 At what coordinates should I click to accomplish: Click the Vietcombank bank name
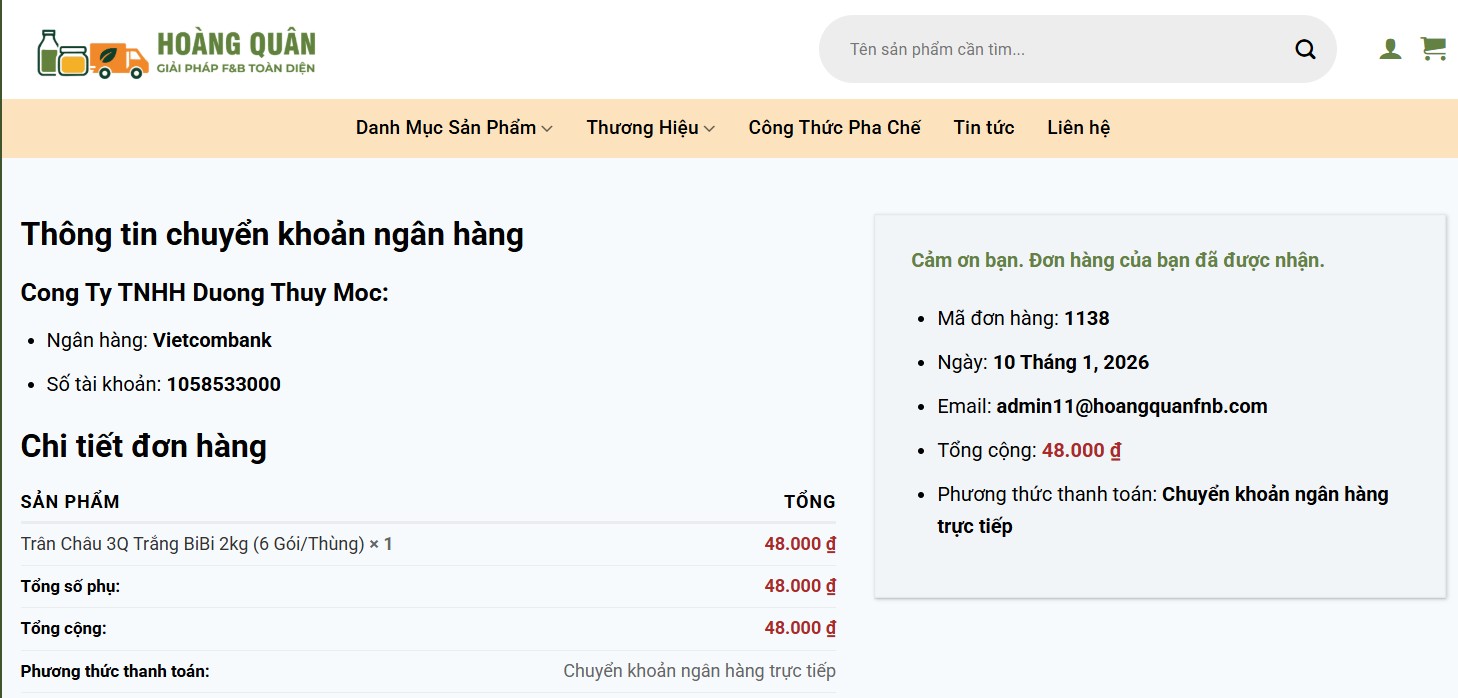click(211, 340)
